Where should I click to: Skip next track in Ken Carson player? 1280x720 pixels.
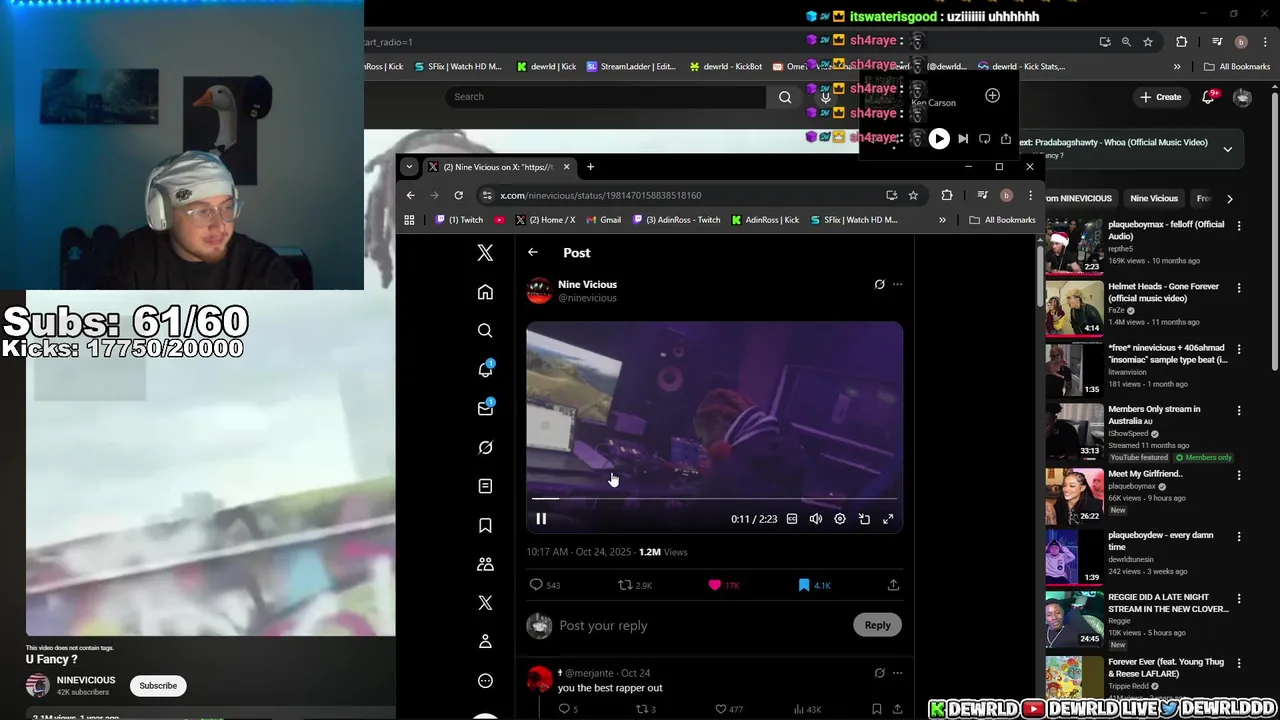(963, 139)
